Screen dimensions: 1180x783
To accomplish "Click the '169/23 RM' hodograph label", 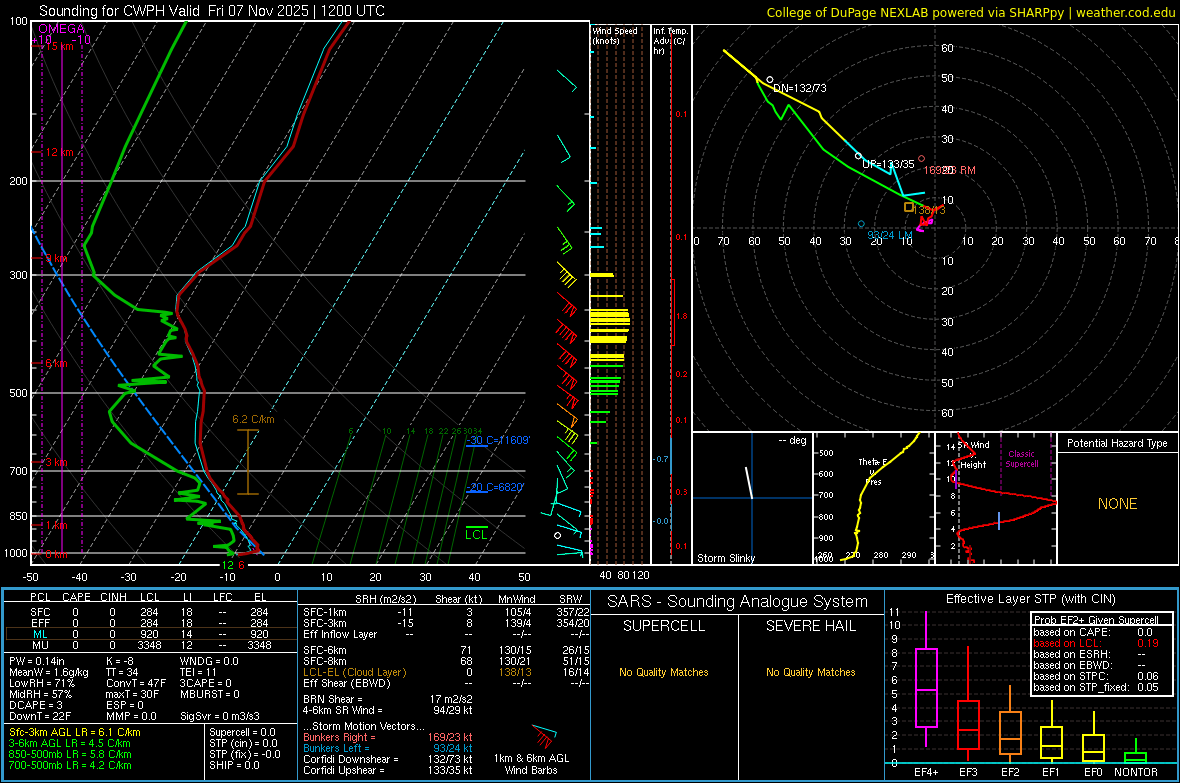I will point(949,170).
